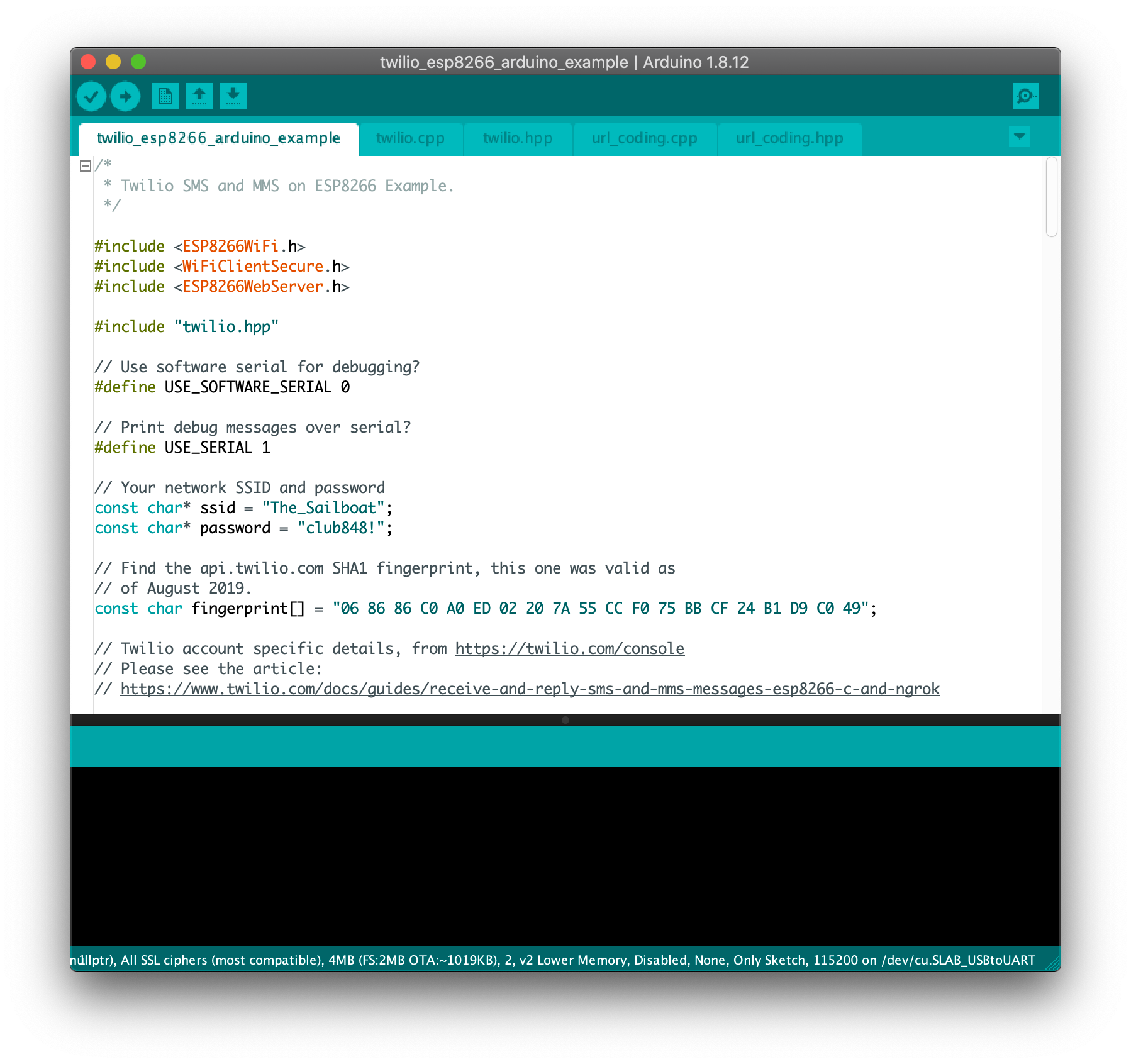Click on the password value "club848!"

pyautogui.click(x=341, y=528)
